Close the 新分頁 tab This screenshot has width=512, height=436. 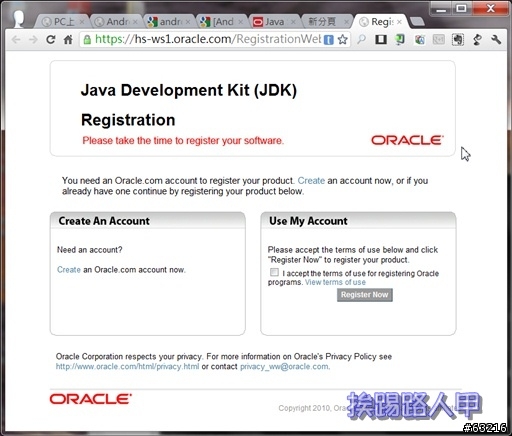(x=346, y=22)
